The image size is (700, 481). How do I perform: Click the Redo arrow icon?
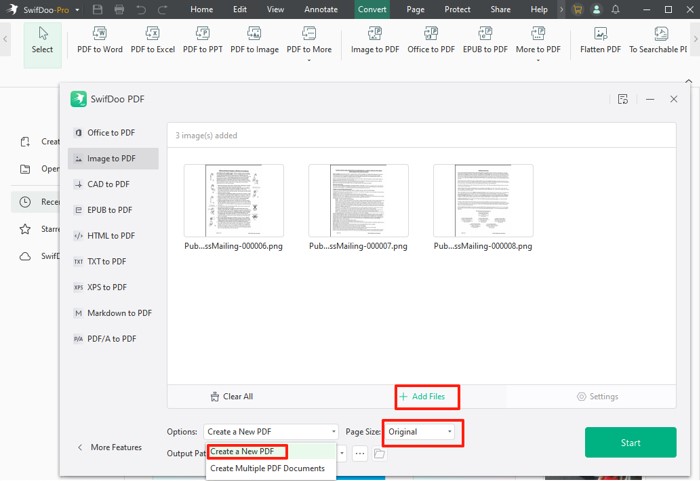(x=162, y=9)
